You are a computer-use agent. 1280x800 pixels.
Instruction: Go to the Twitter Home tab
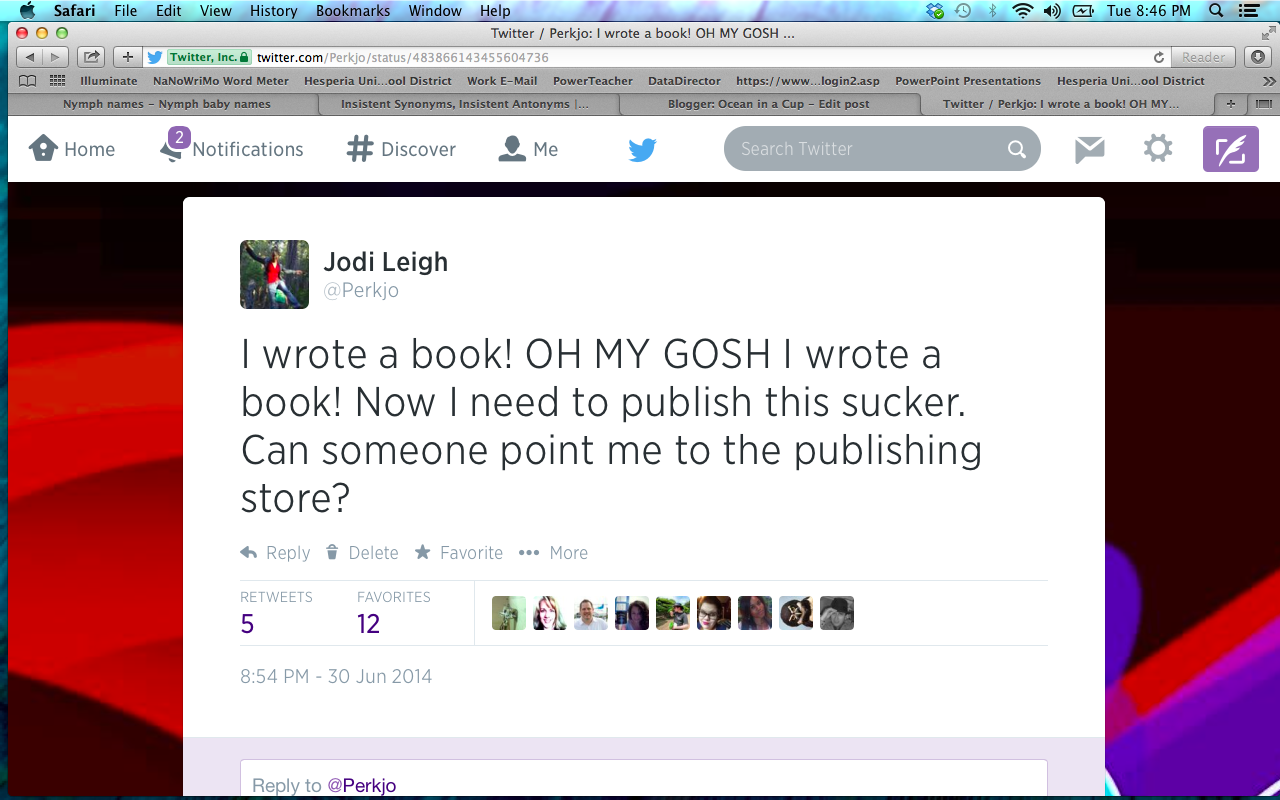click(72, 149)
